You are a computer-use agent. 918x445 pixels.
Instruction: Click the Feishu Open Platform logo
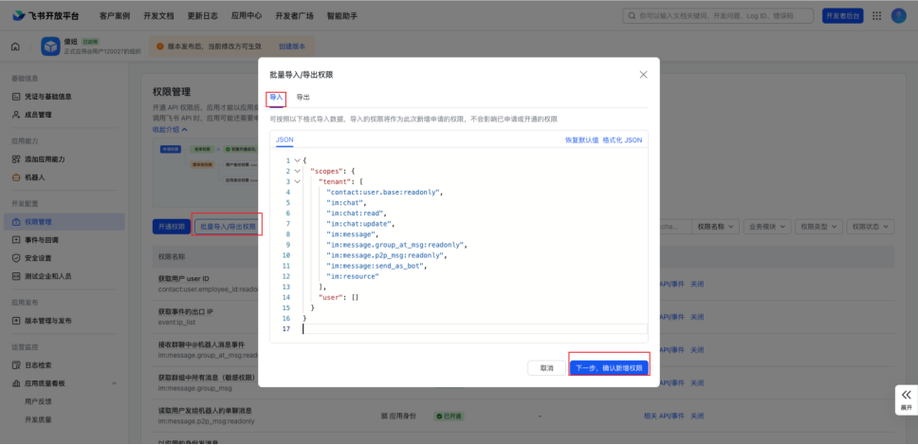(x=46, y=16)
